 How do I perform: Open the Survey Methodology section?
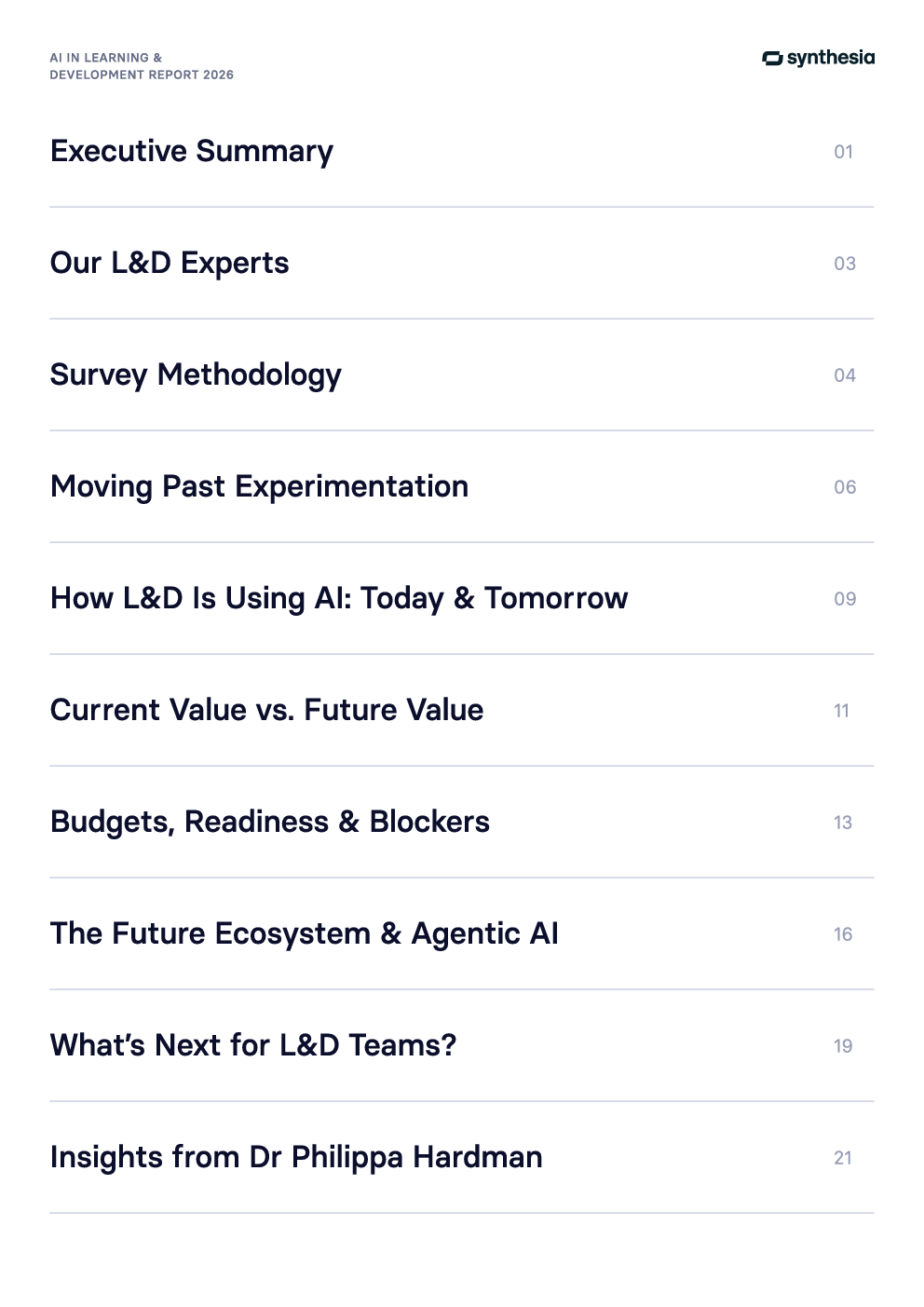click(196, 374)
